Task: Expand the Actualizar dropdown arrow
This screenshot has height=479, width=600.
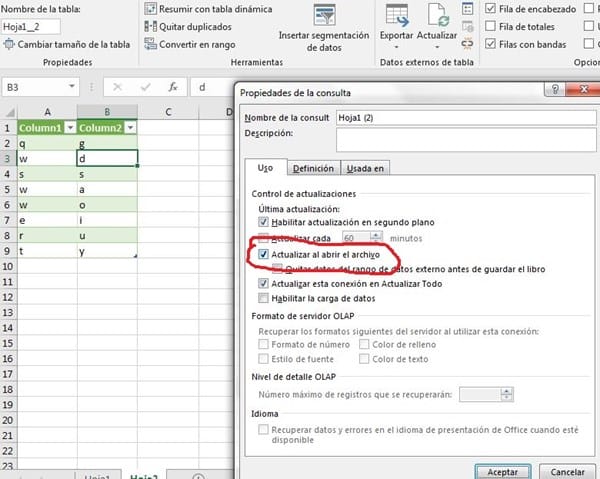Action: click(437, 47)
